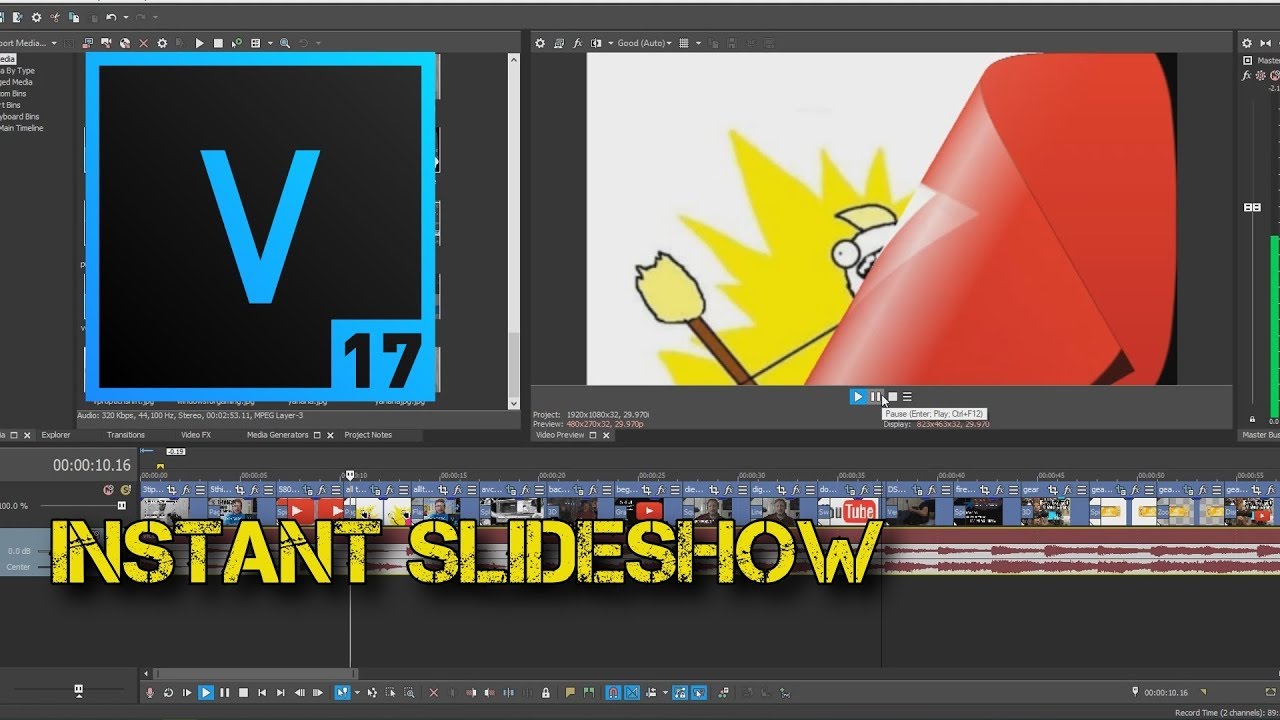
Task: Open Project Video Properties gear in preview
Action: click(540, 43)
